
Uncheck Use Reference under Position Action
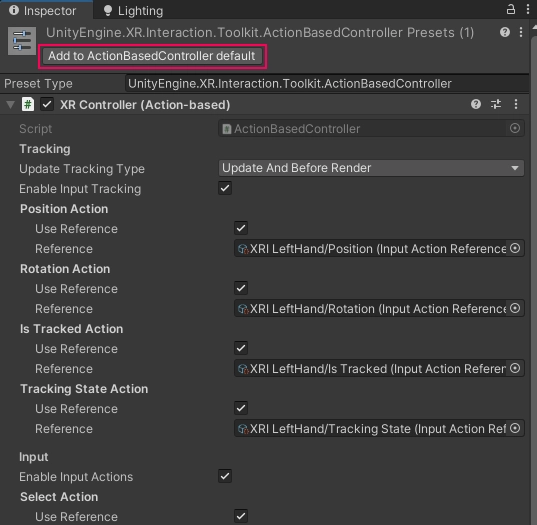coord(241,228)
